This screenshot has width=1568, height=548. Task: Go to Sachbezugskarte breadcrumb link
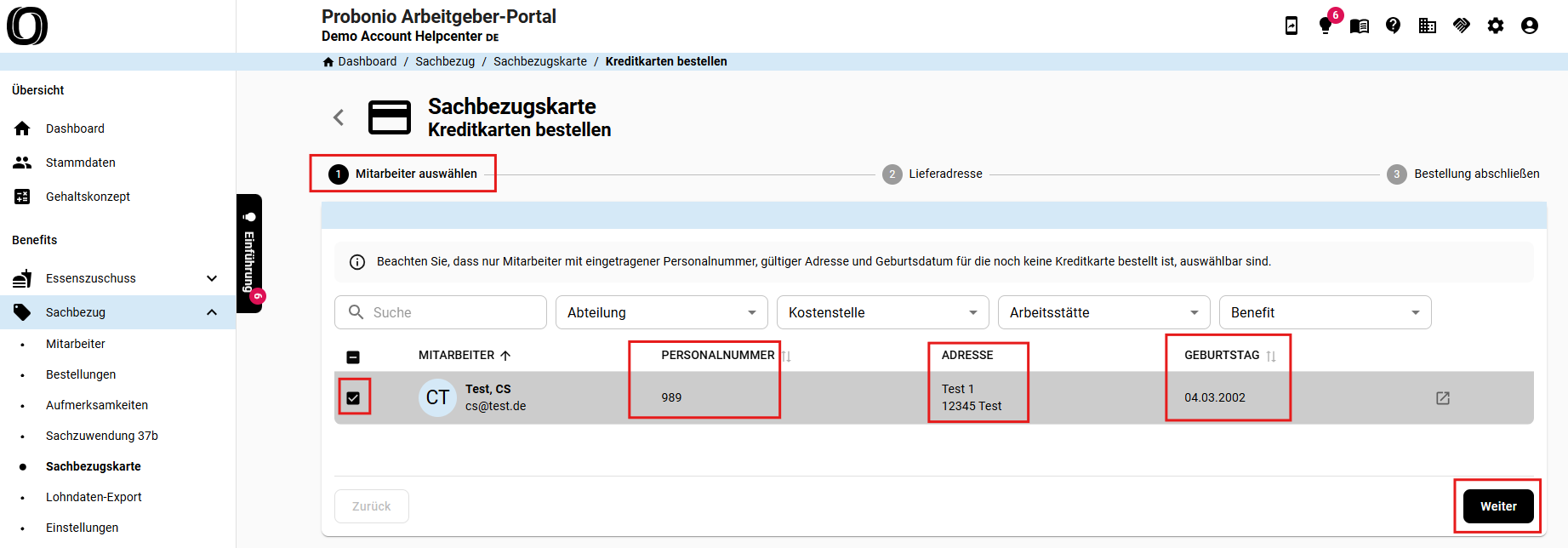pos(540,61)
